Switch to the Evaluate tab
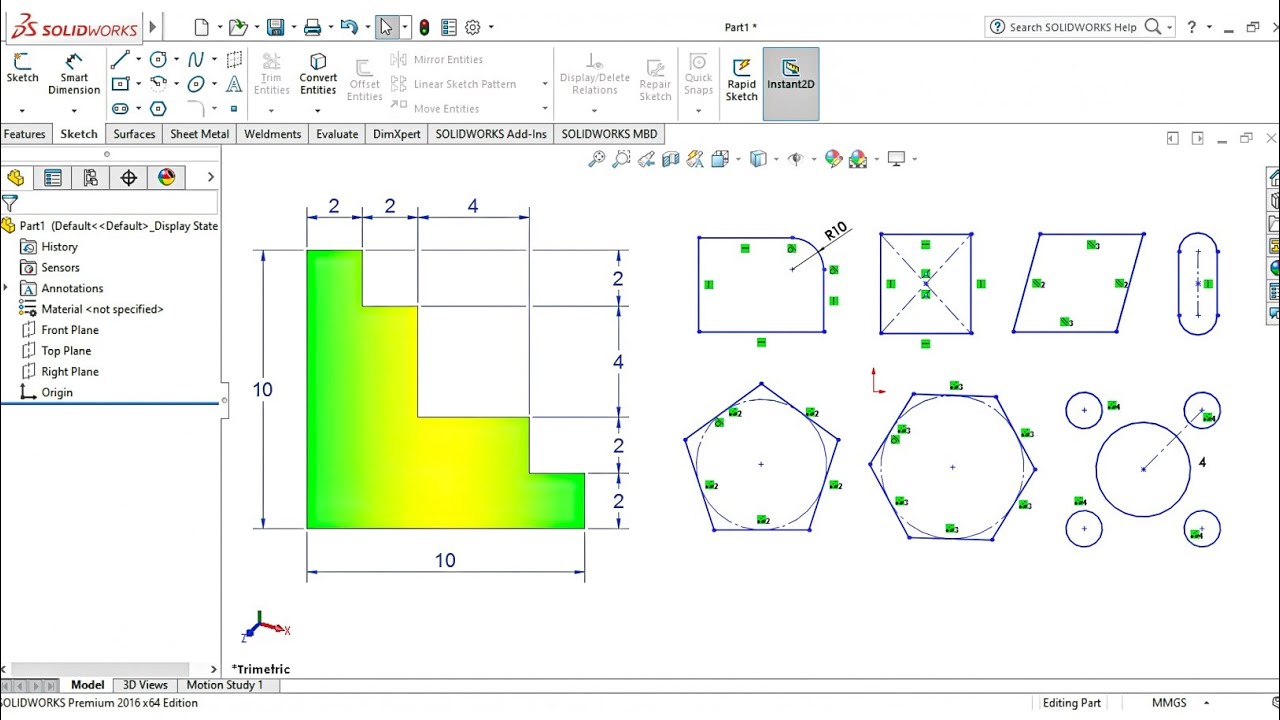1280x720 pixels. pyautogui.click(x=337, y=134)
